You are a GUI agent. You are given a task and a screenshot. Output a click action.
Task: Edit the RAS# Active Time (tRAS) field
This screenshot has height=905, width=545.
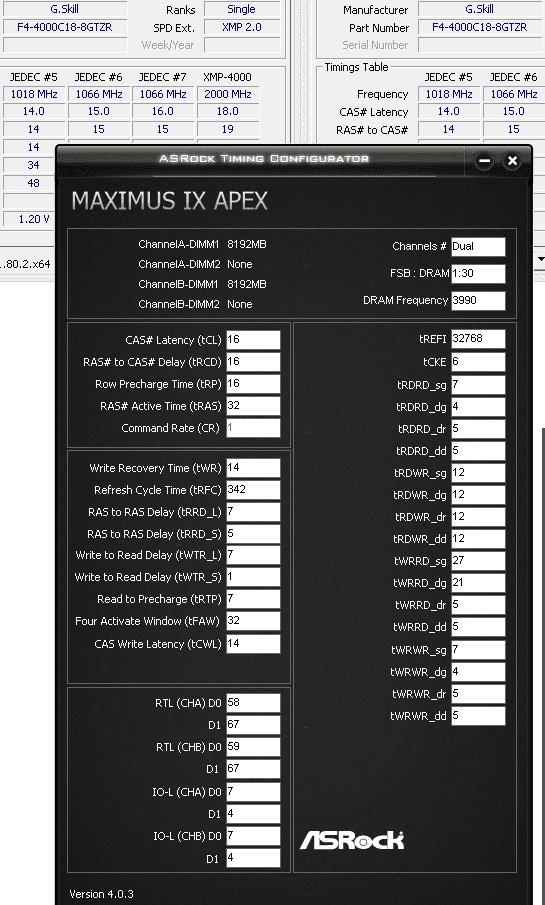(x=253, y=405)
